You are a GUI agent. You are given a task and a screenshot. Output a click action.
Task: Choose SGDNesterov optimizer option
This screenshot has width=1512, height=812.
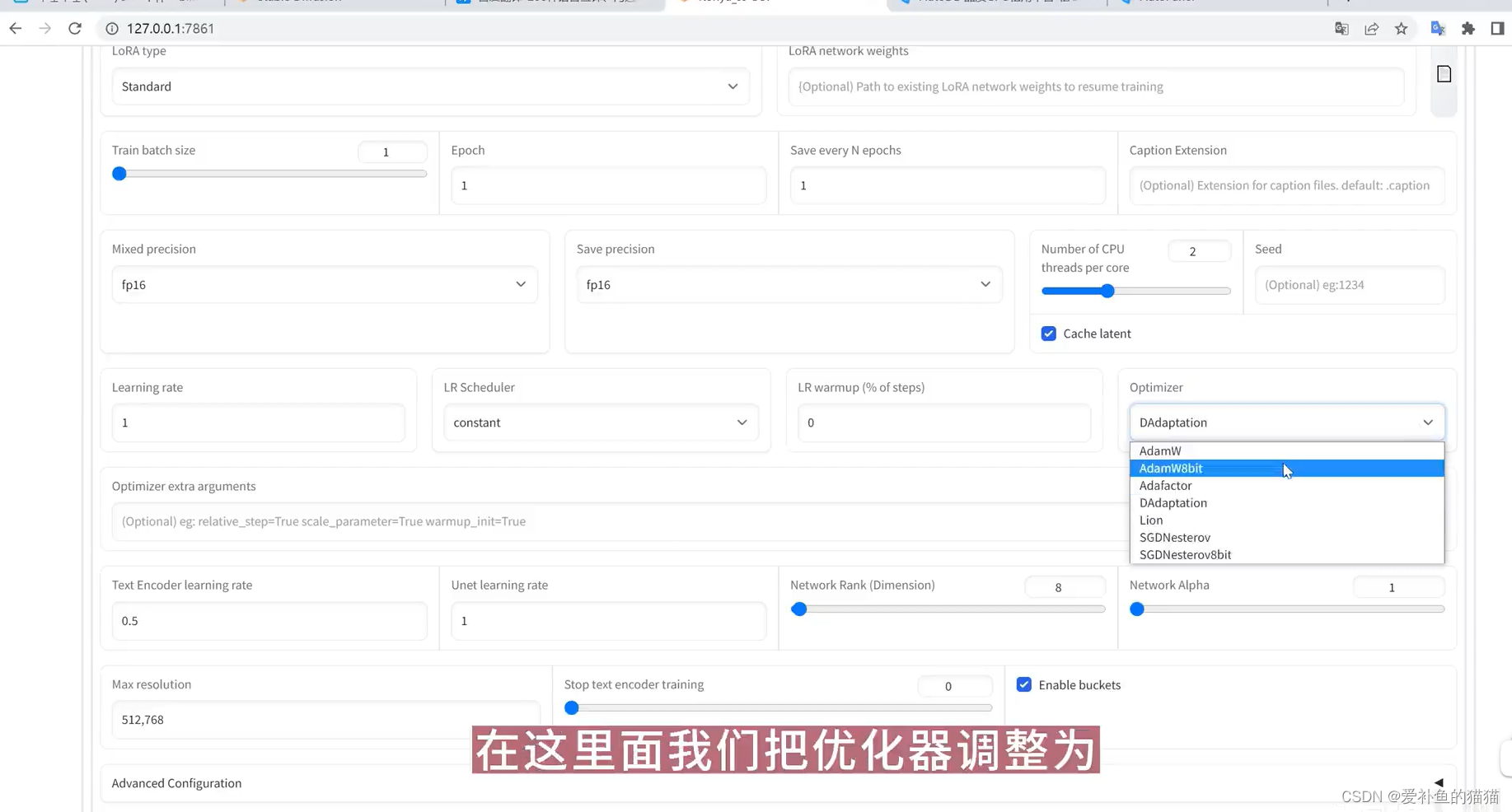(x=1287, y=537)
